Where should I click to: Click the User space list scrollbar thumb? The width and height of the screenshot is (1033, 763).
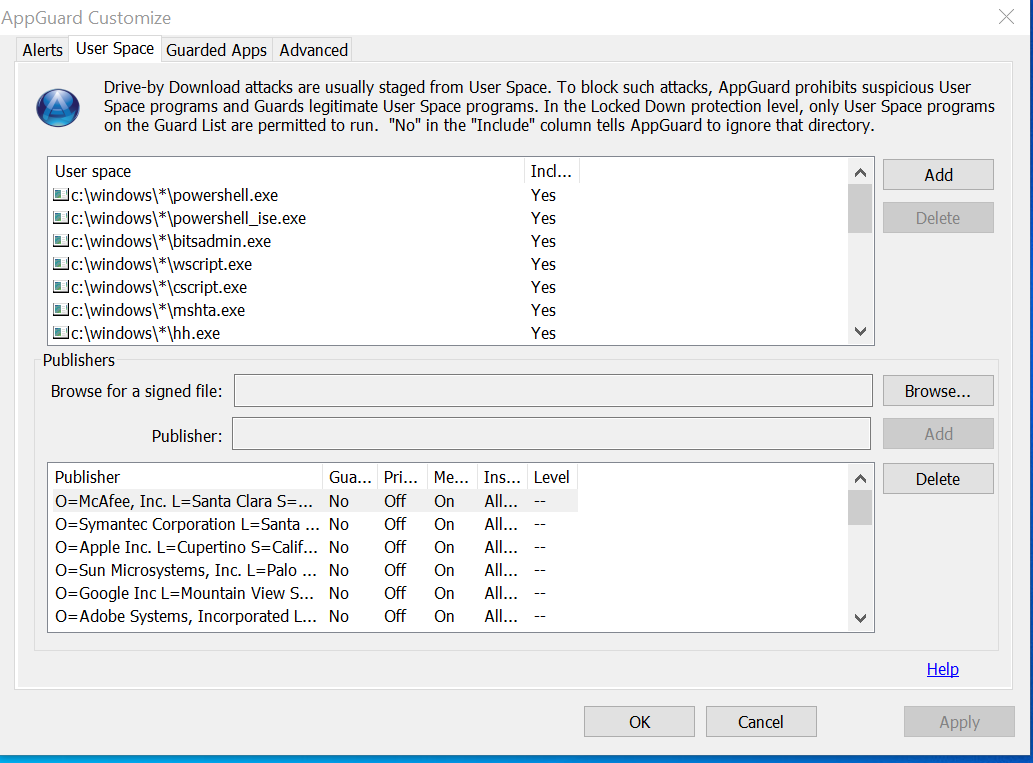click(860, 208)
